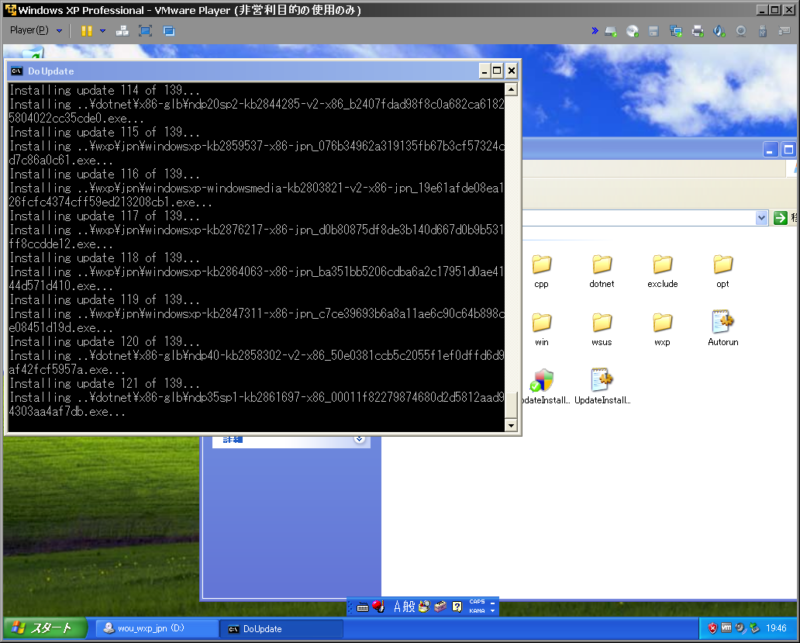
Task: Open the dotnet folder in Explorer
Action: (x=602, y=271)
